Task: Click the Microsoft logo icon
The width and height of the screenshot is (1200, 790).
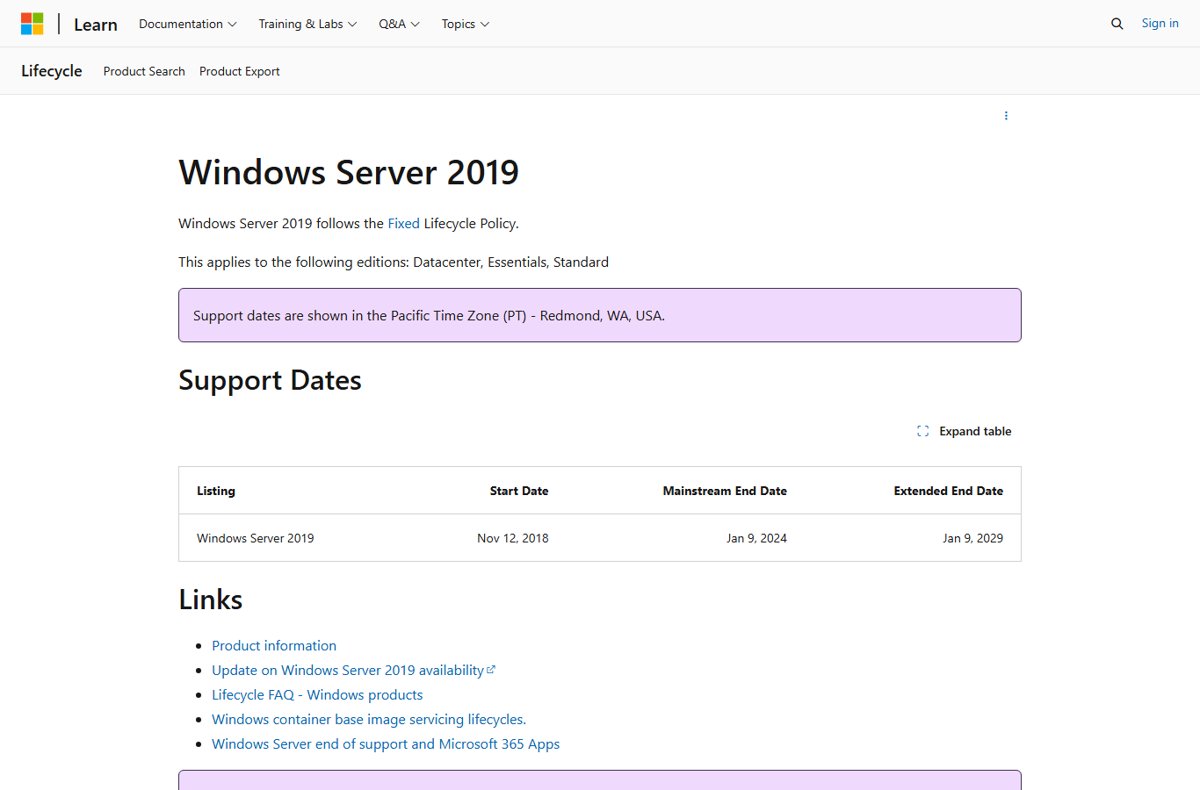Action: click(32, 23)
